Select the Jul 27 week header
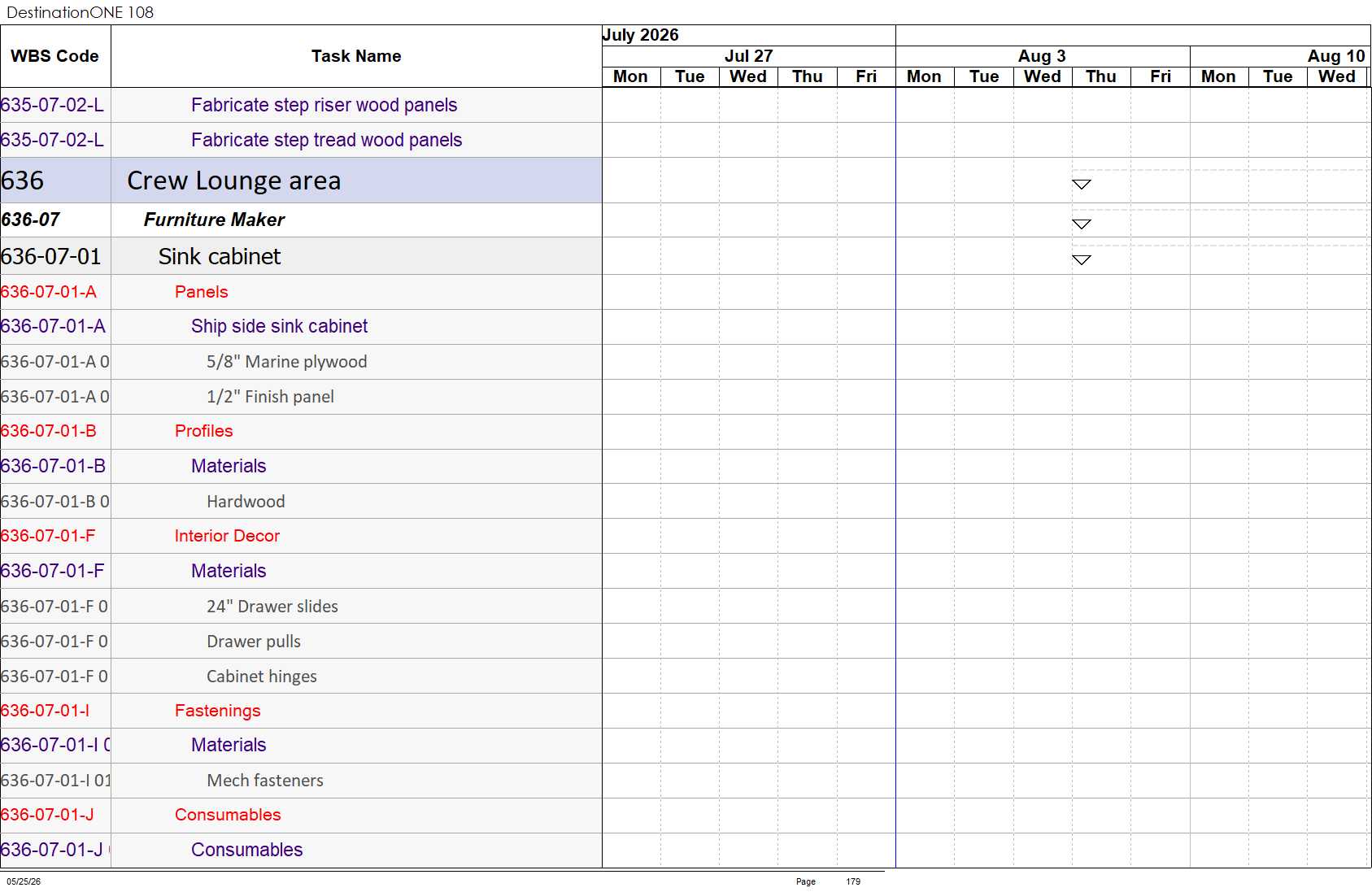 (x=748, y=56)
